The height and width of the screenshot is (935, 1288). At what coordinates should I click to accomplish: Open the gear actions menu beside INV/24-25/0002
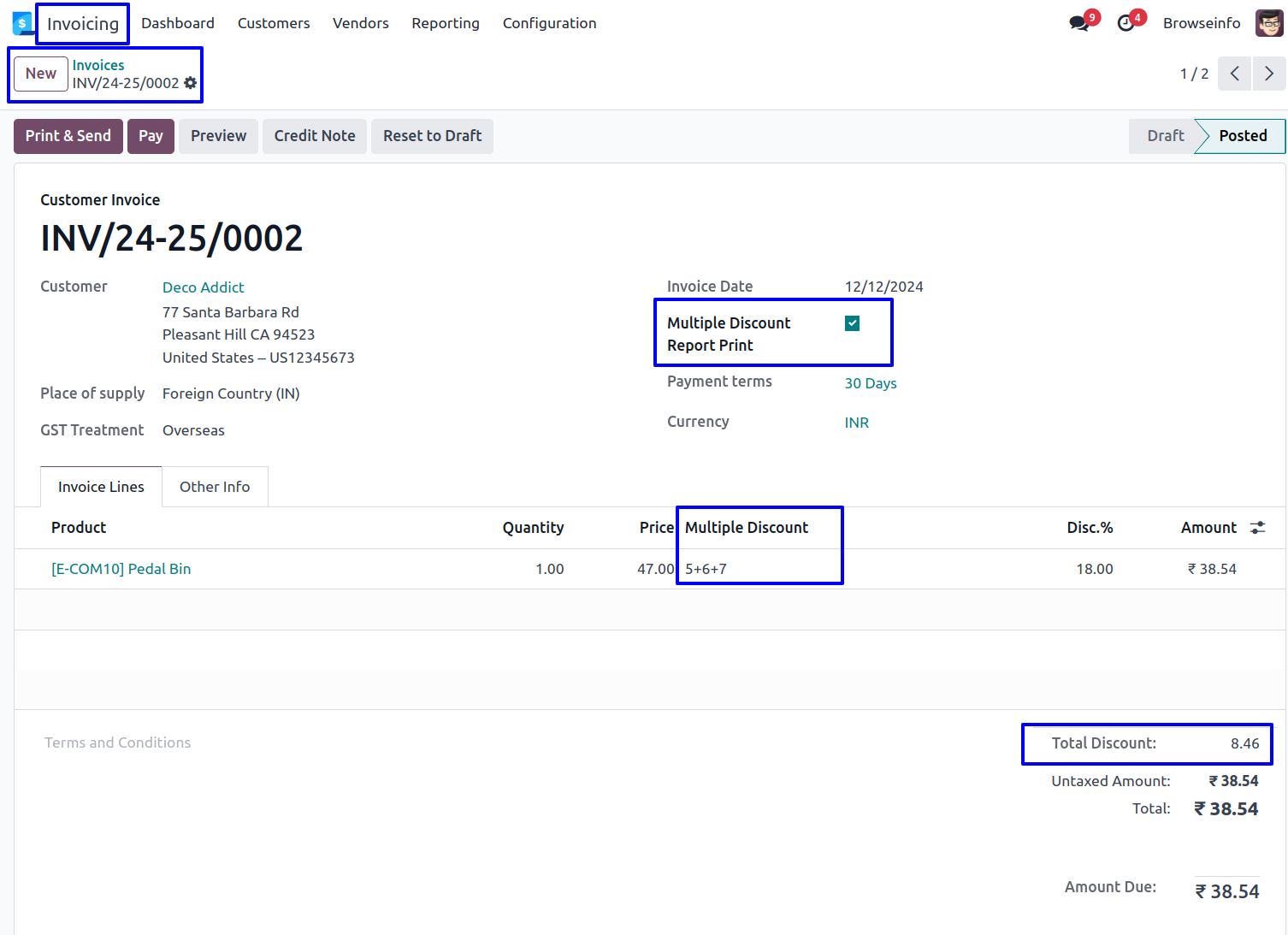pyautogui.click(x=191, y=83)
